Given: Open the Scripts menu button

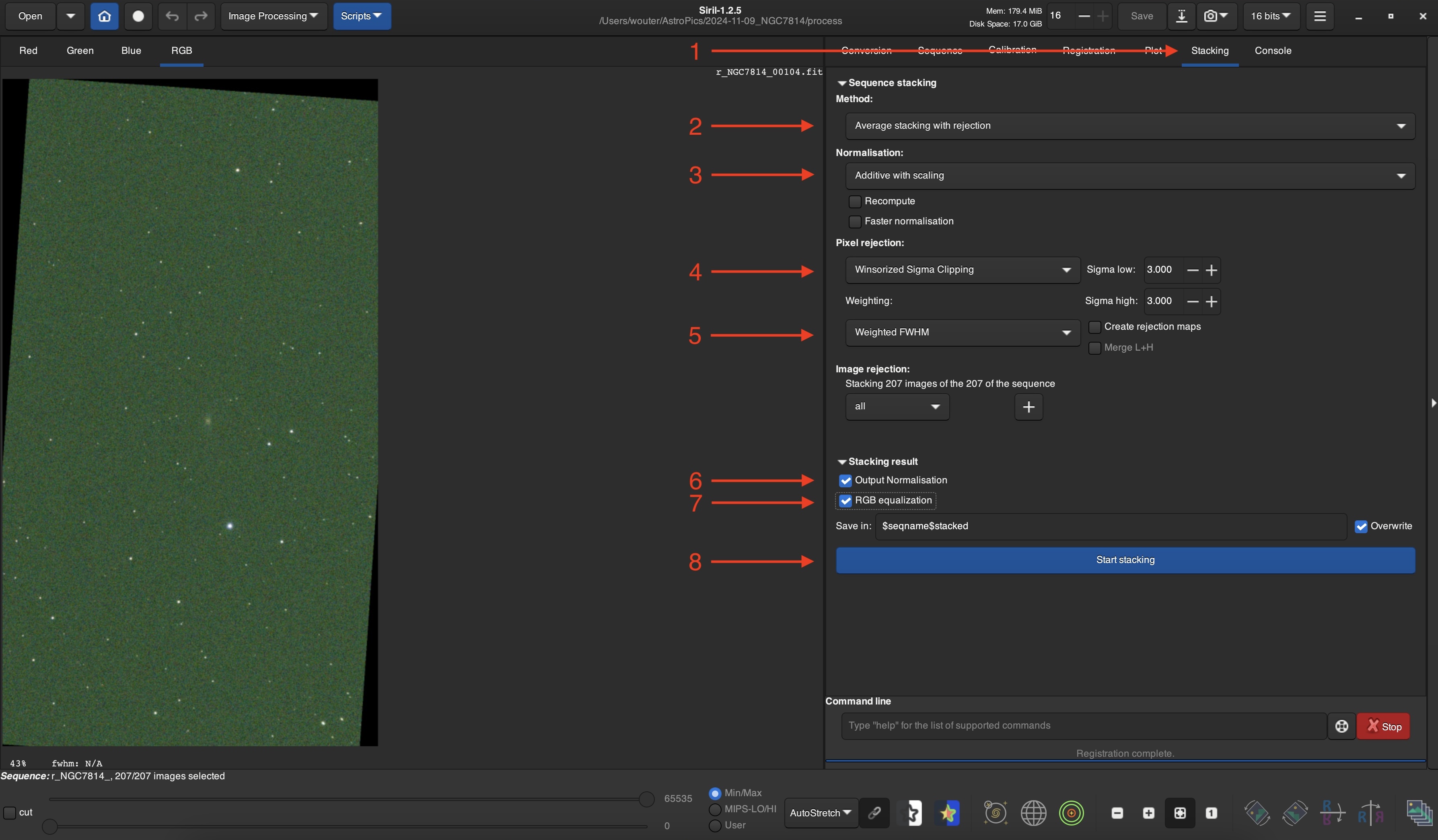Looking at the screenshot, I should tap(361, 16).
